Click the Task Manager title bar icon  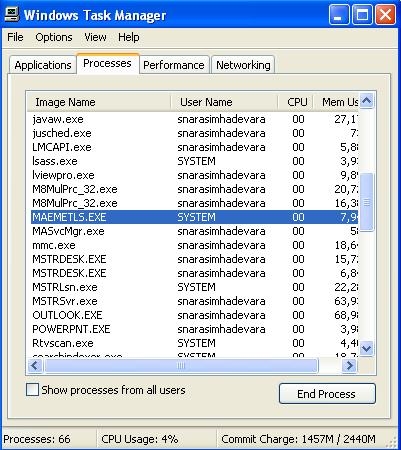[13, 15]
